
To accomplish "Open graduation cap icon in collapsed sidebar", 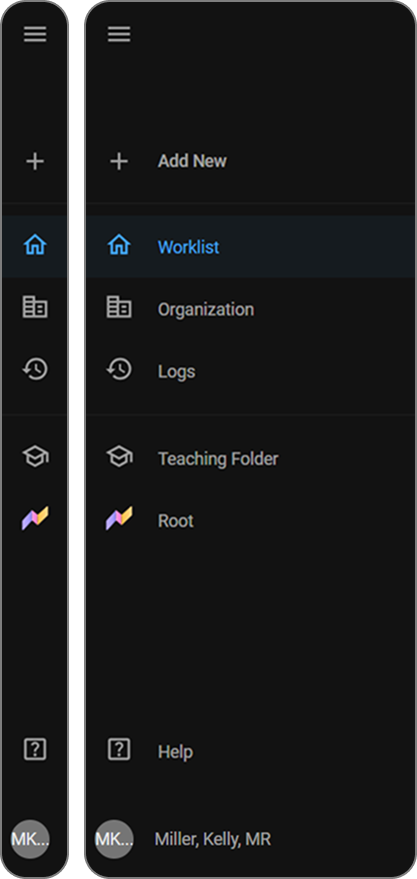I will click(35, 456).
